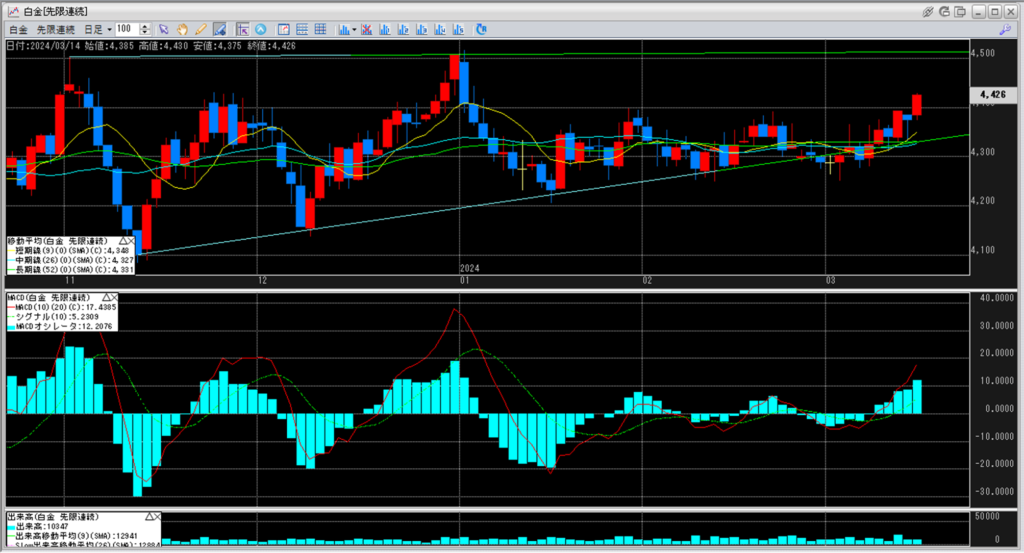
Task: Click the 02 month label on time axis
Action: 647,281
